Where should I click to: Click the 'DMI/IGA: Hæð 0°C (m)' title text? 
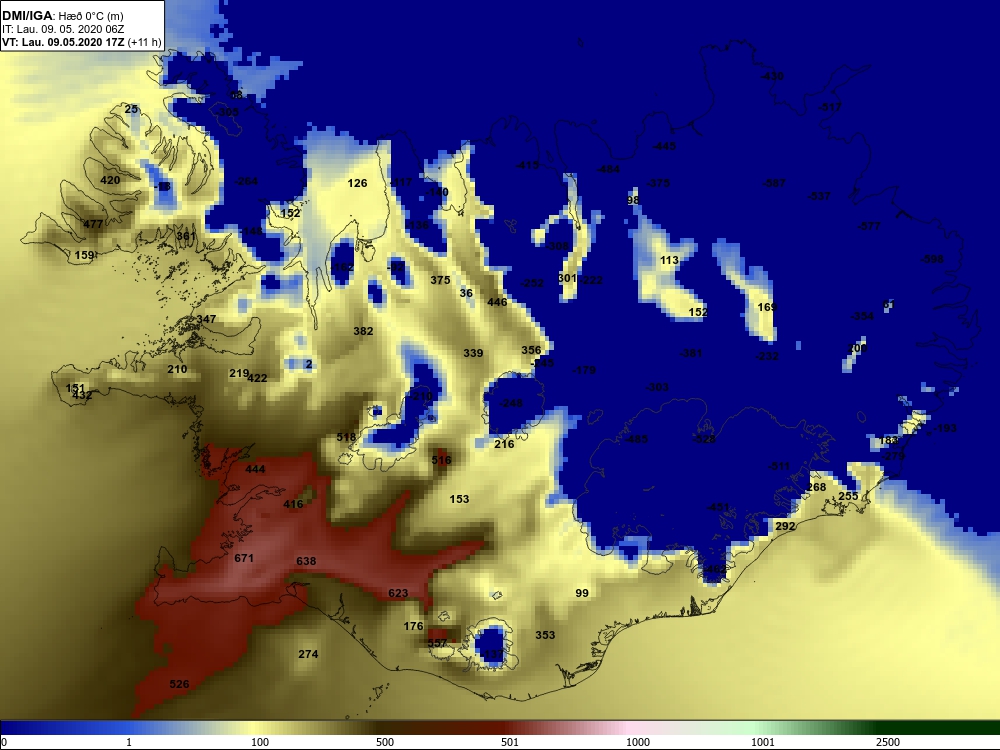(x=62, y=16)
